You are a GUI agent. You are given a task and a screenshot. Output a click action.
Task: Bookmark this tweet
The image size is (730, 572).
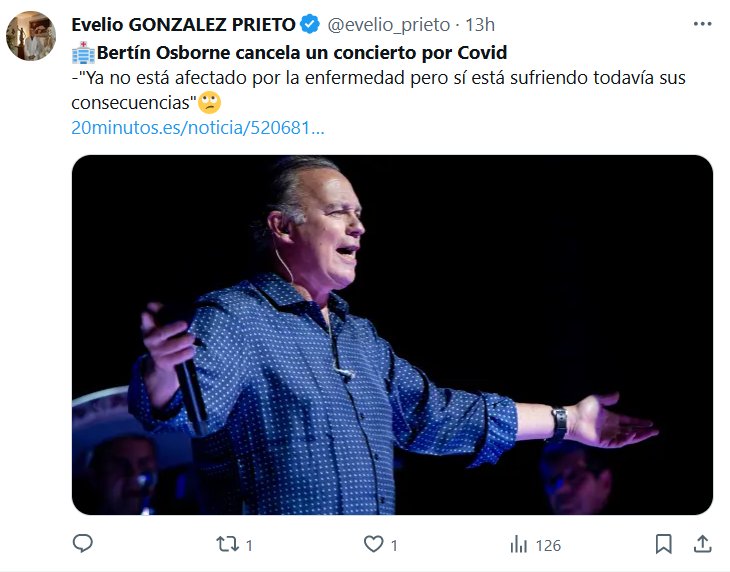(663, 544)
